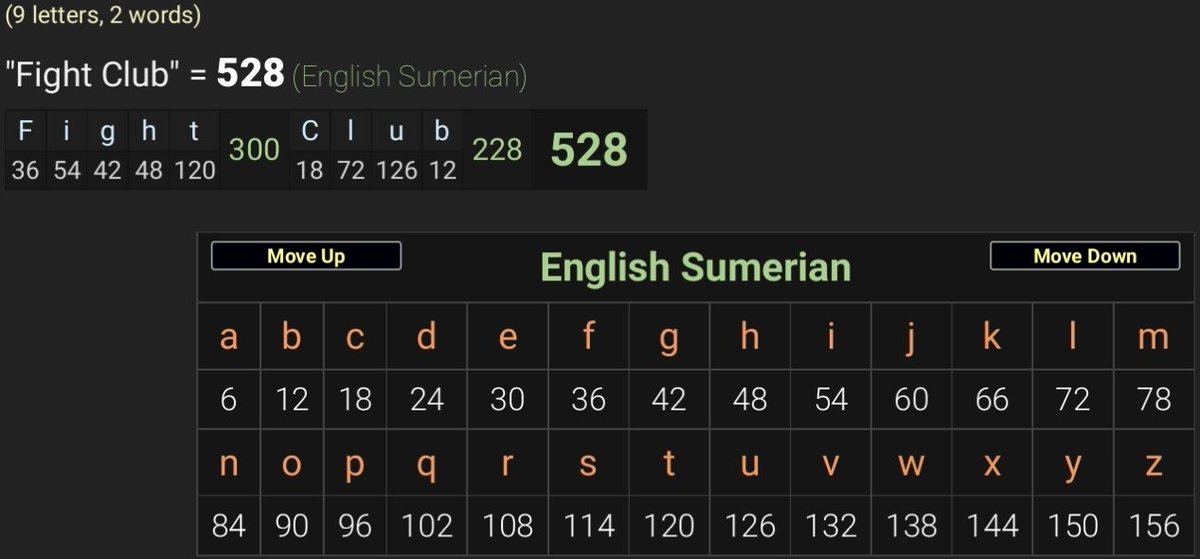Image resolution: width=1200 pixels, height=559 pixels.
Task: Click value 24 in cipher table
Action: pyautogui.click(x=426, y=399)
